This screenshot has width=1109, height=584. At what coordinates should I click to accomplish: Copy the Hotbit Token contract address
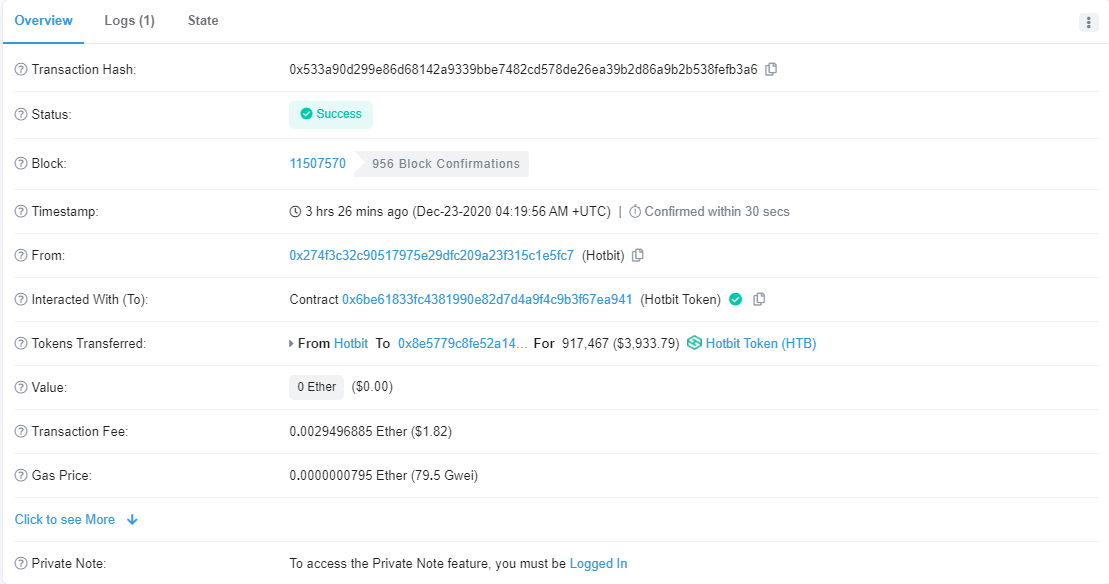(759, 299)
